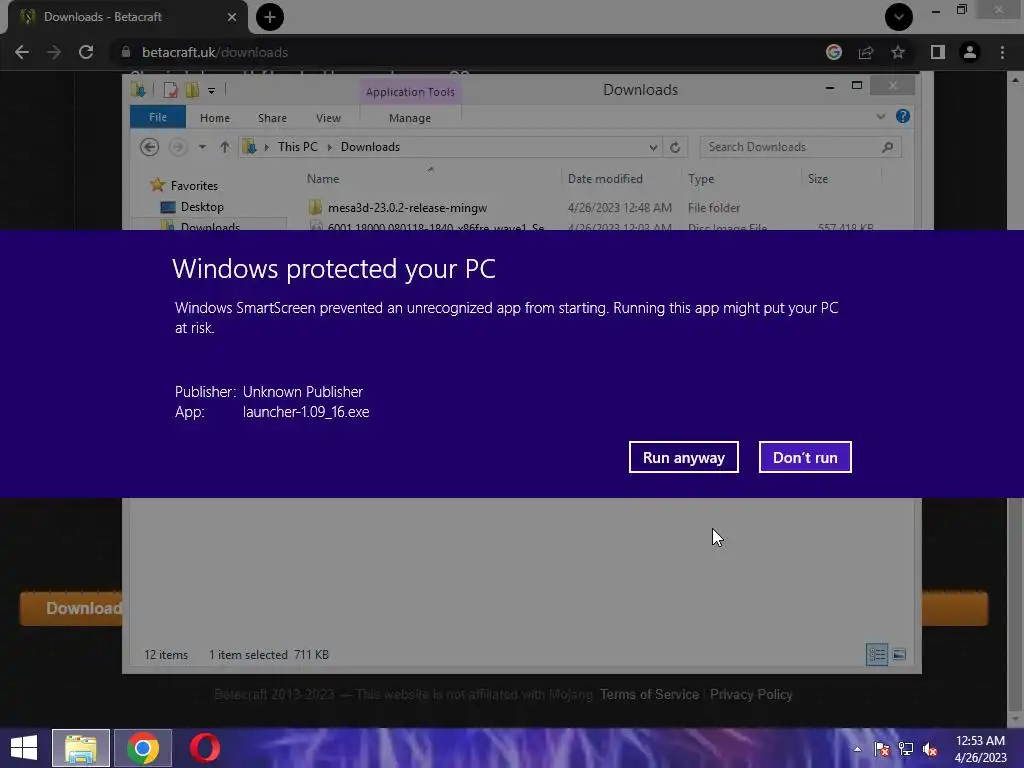
Task: Click the Run anyway button
Action: [x=683, y=457]
